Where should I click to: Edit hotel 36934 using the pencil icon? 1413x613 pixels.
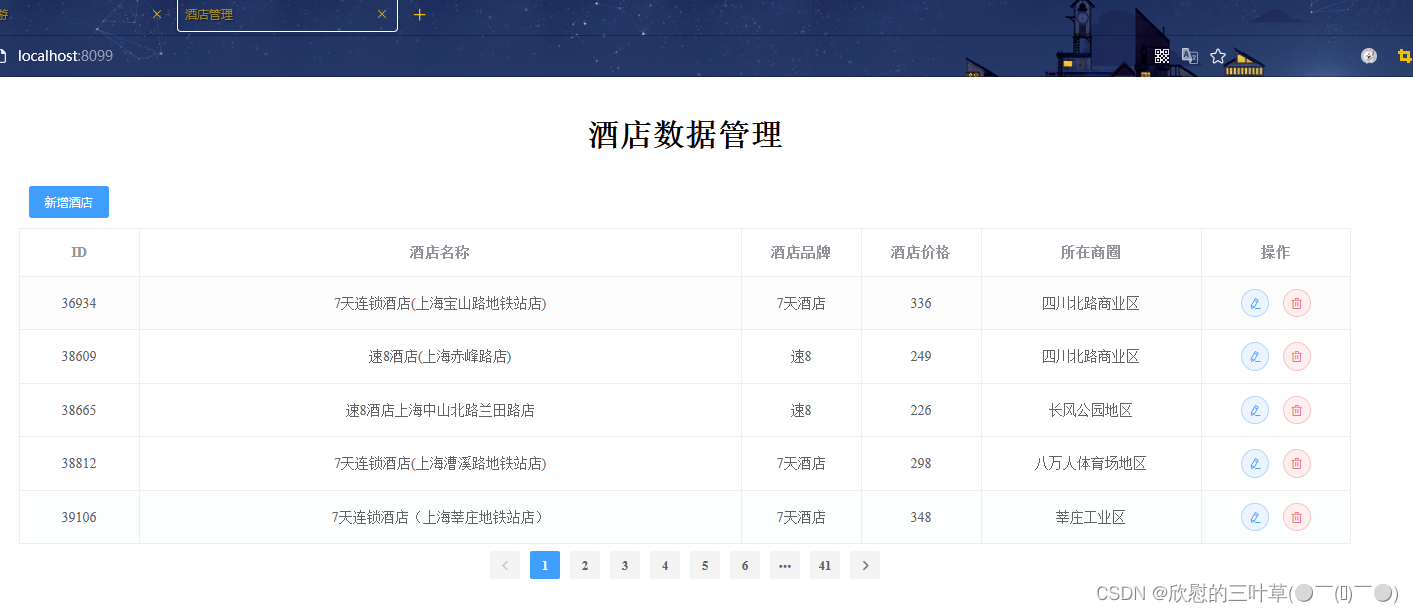click(x=1254, y=302)
